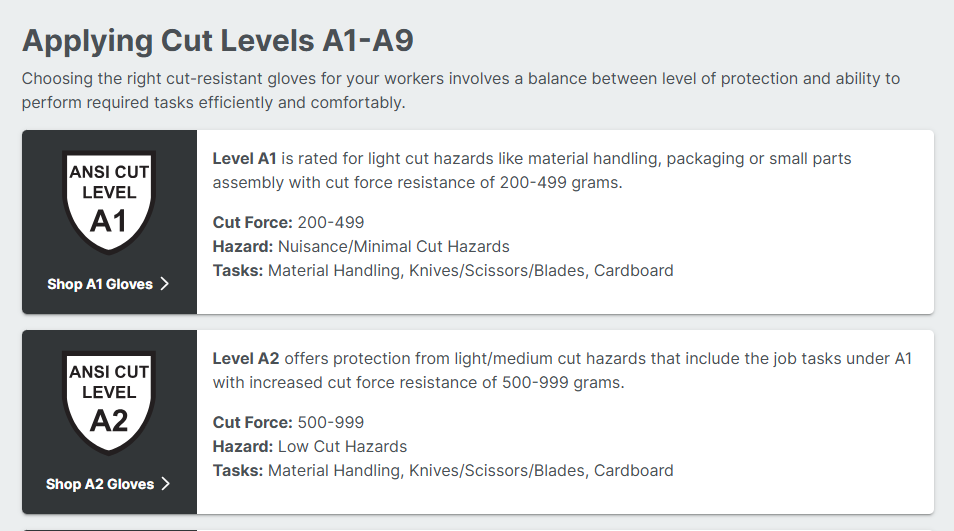954x531 pixels.
Task: Open the Shop A1 Gloves link
Action: click(x=100, y=284)
